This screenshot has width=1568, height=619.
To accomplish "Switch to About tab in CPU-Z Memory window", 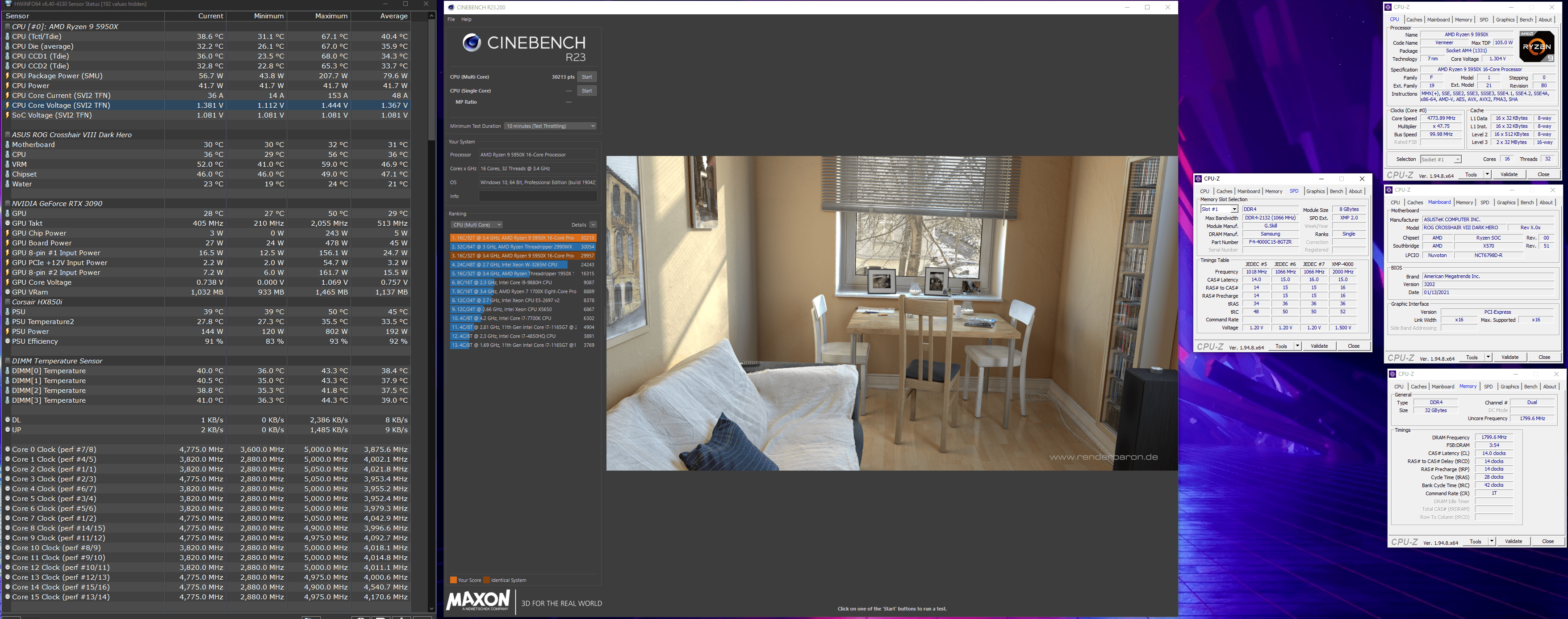I will (1550, 386).
